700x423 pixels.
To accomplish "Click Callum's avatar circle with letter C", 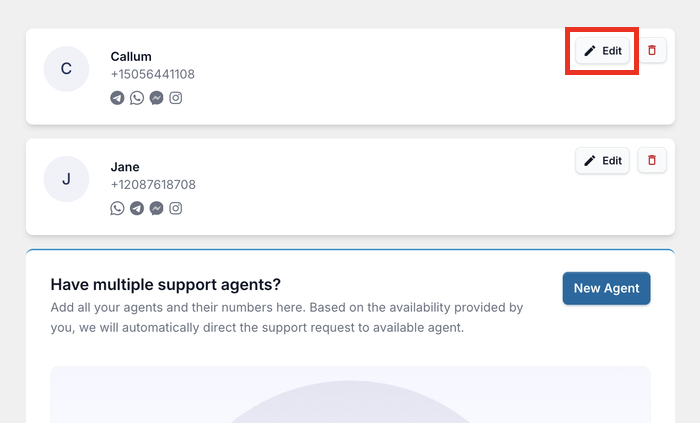I will click(67, 69).
